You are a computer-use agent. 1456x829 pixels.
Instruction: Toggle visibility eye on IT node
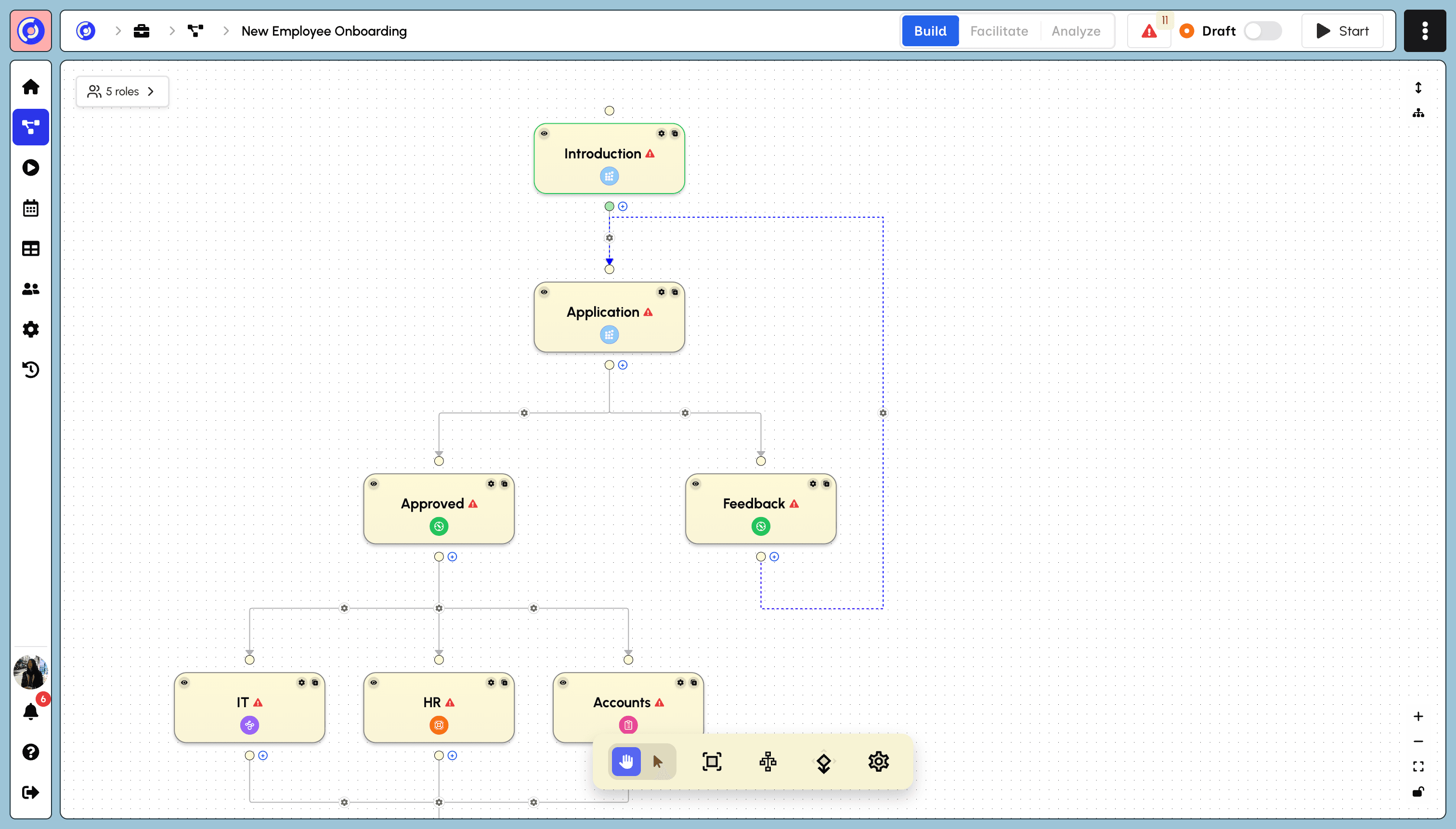click(184, 683)
